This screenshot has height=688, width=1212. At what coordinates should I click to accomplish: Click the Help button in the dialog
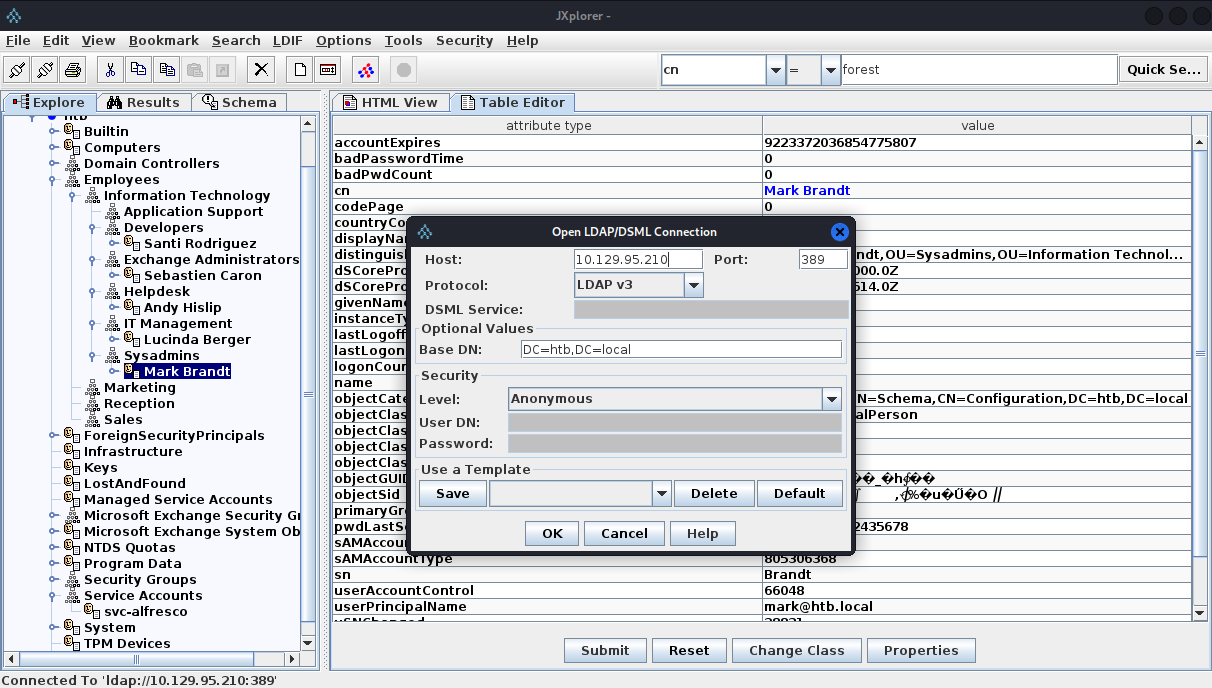click(703, 534)
